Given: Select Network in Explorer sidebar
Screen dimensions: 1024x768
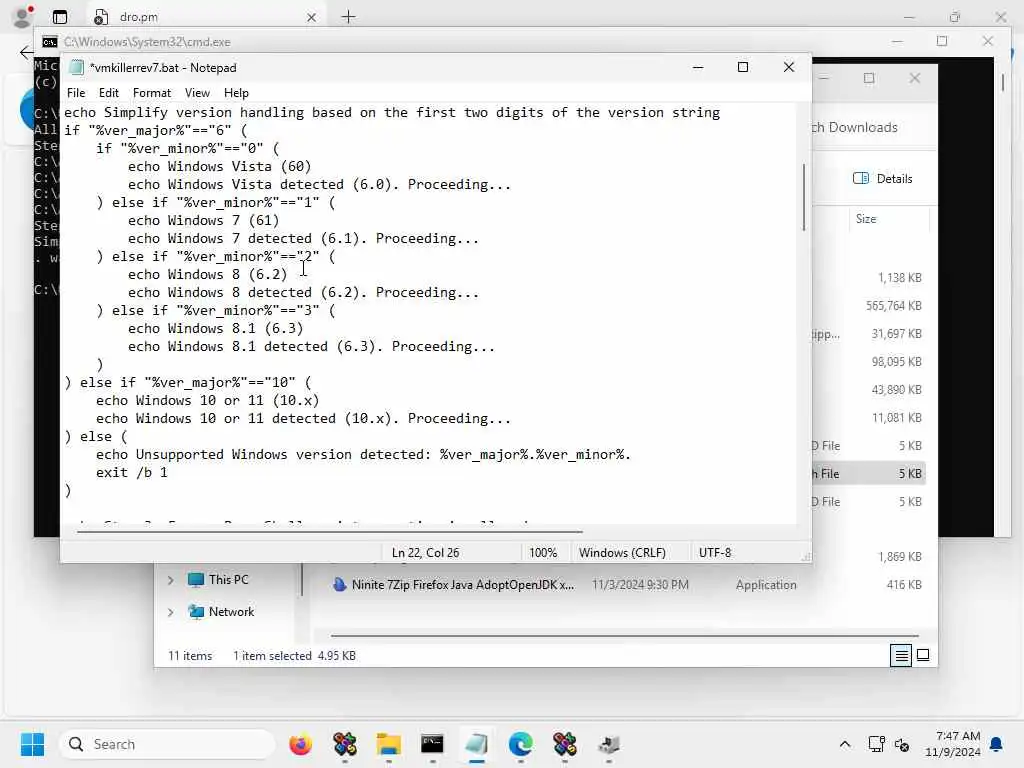Looking at the screenshot, I should [231, 612].
